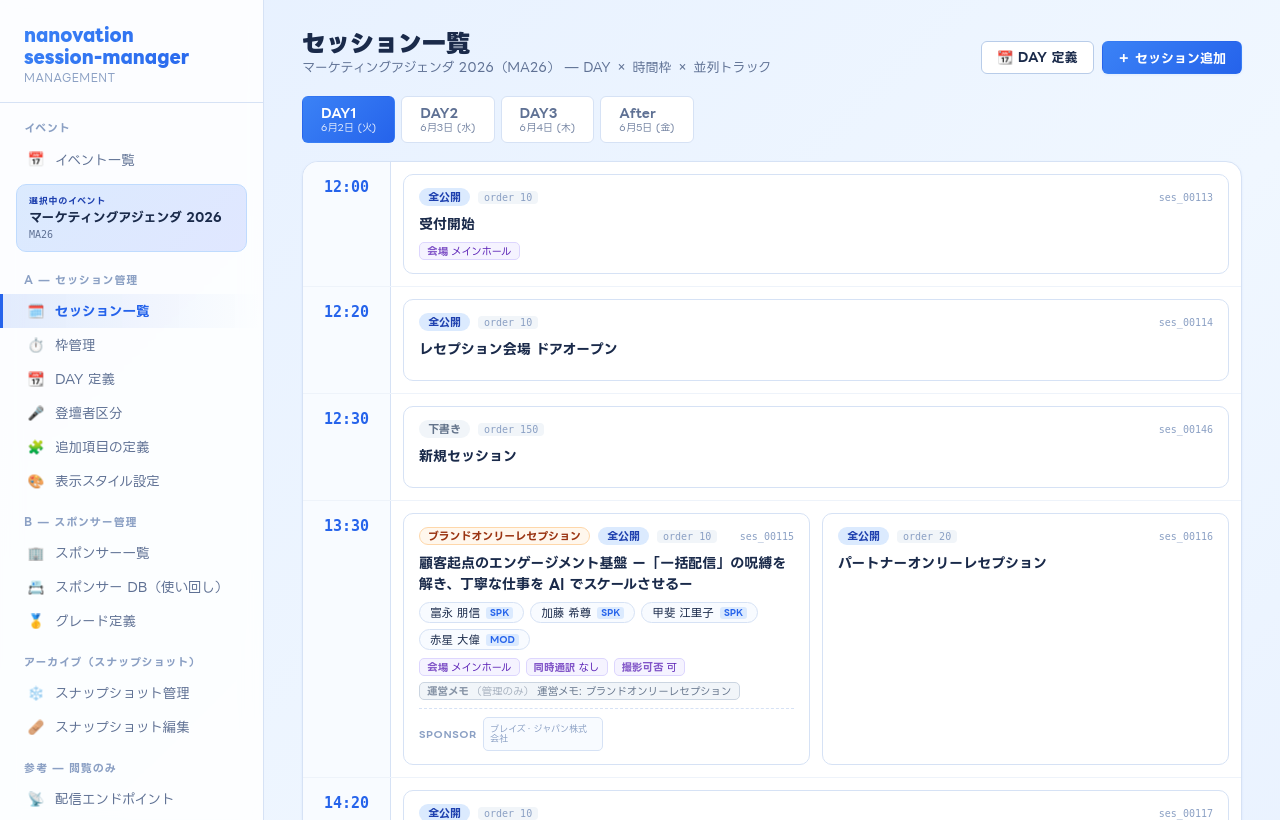Open the レセプション会場 ドアオープン session

pos(816,340)
